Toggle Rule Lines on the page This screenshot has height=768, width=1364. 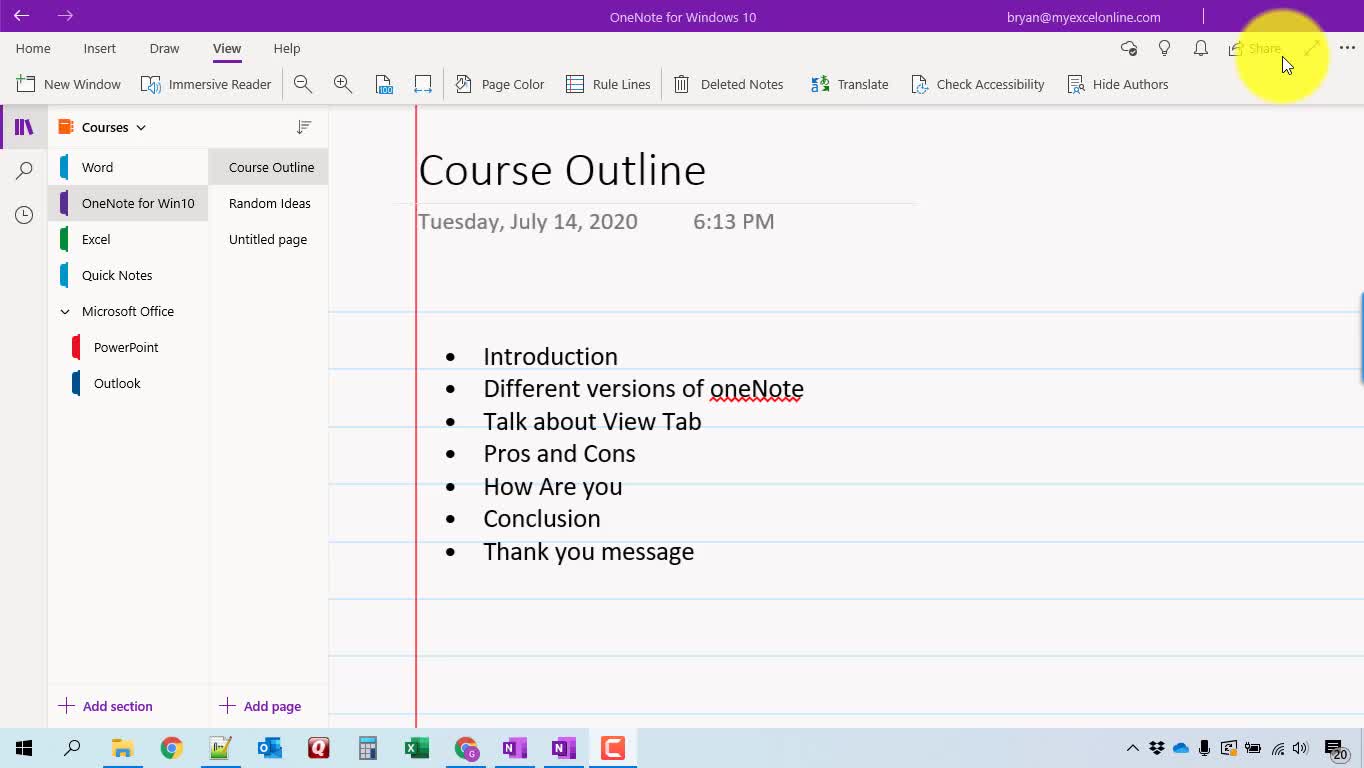(x=608, y=85)
